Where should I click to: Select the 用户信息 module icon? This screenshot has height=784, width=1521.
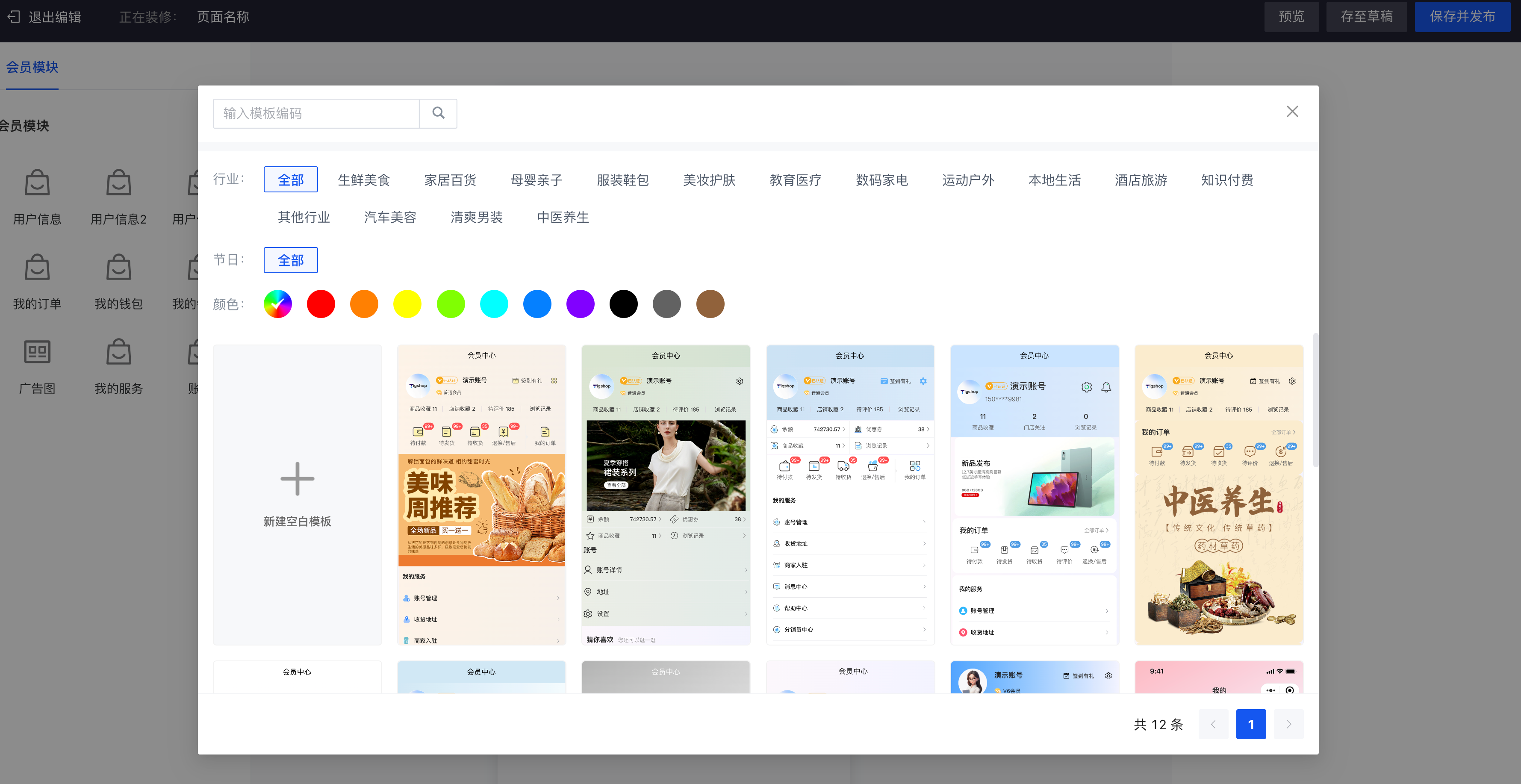click(37, 183)
